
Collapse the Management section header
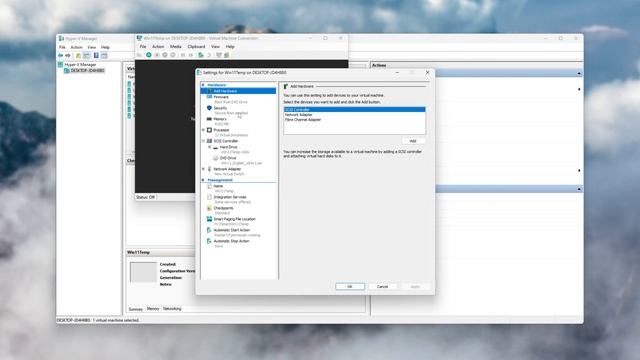pos(203,180)
